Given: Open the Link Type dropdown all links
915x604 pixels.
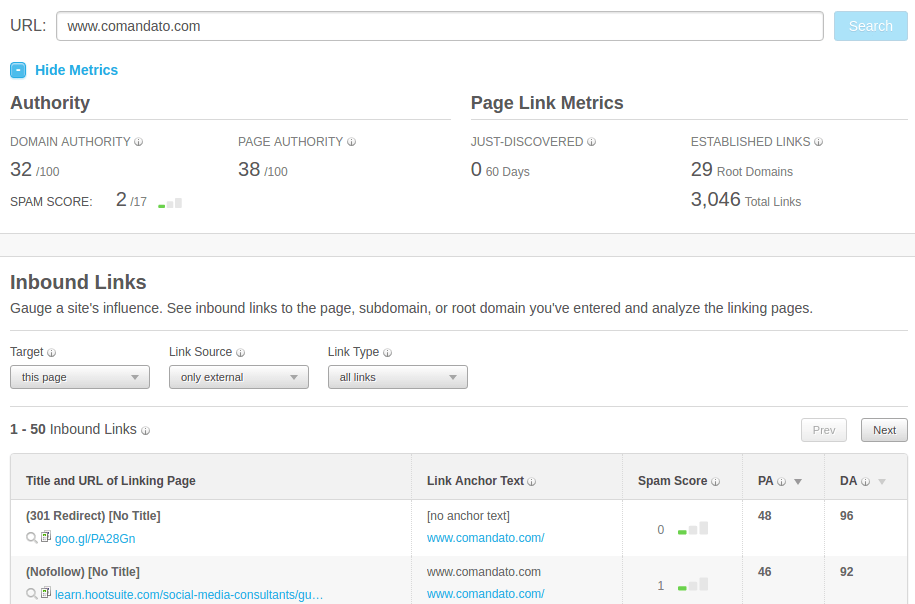Looking at the screenshot, I should 397,377.
